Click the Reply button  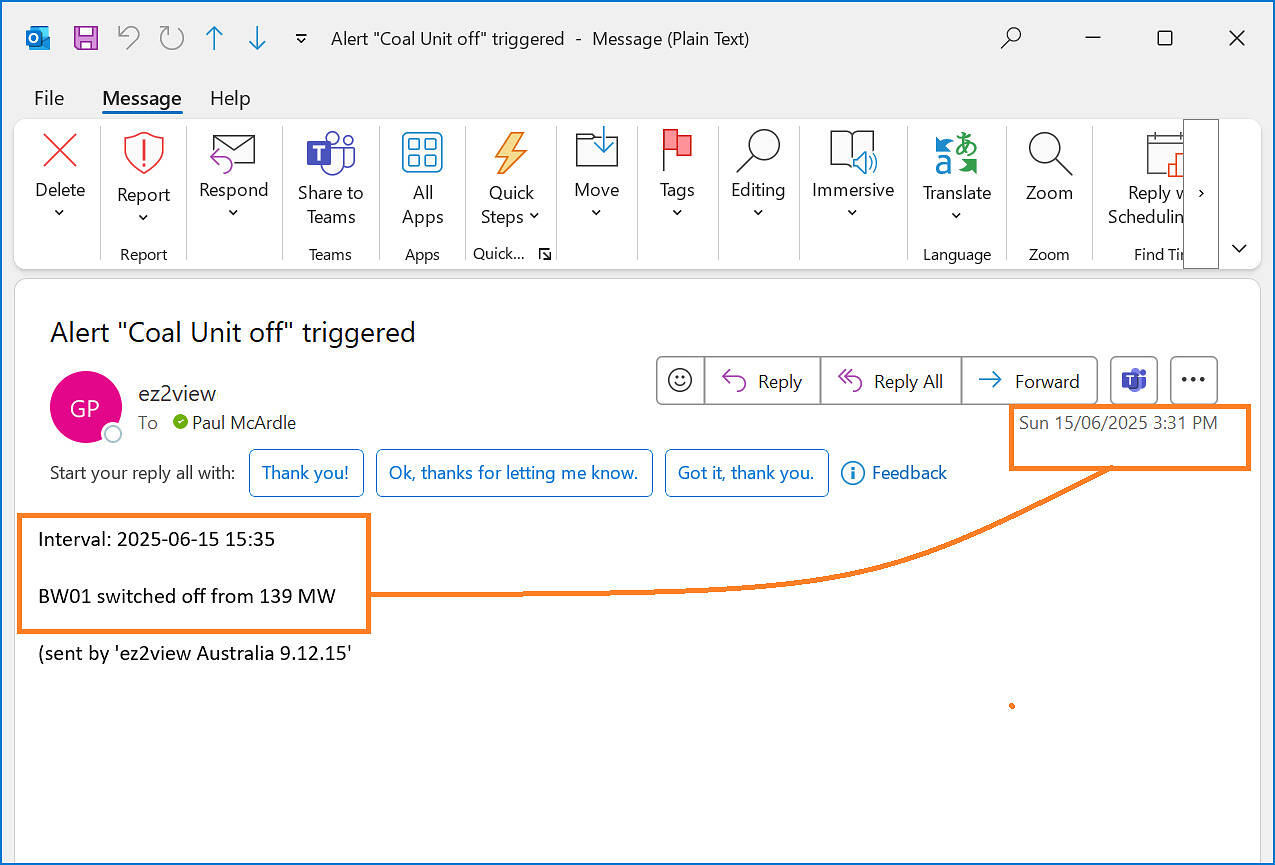[762, 381]
